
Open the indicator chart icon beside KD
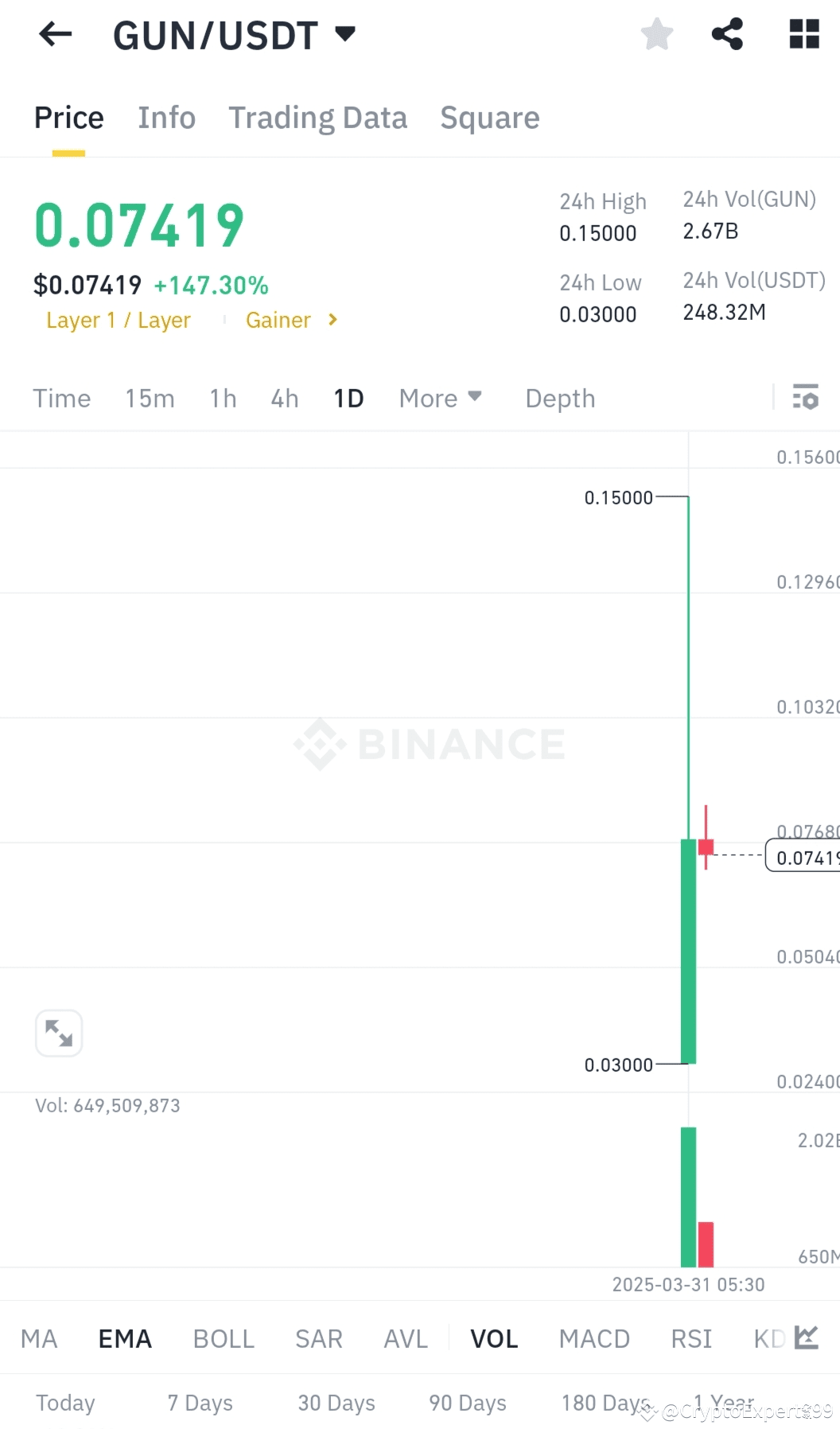click(806, 1337)
